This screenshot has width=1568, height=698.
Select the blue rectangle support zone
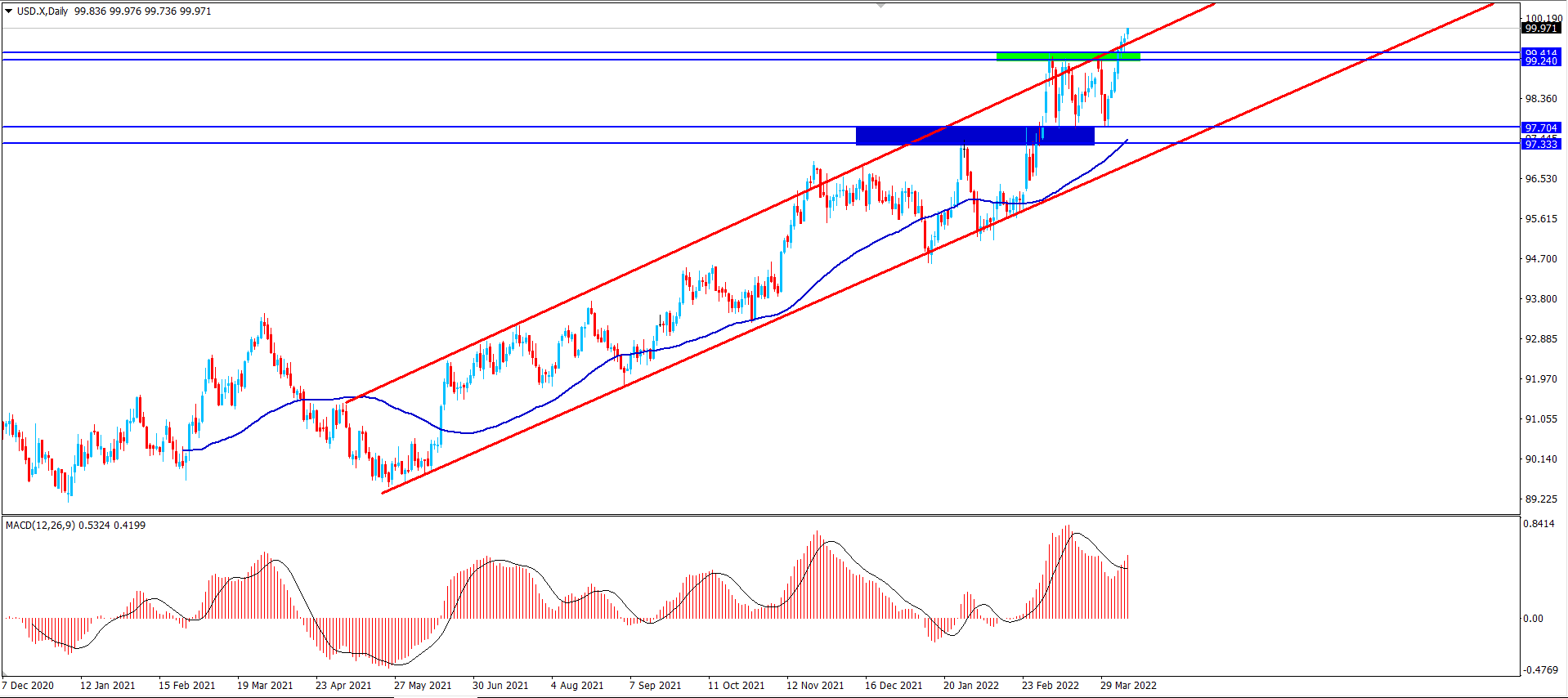click(974, 136)
